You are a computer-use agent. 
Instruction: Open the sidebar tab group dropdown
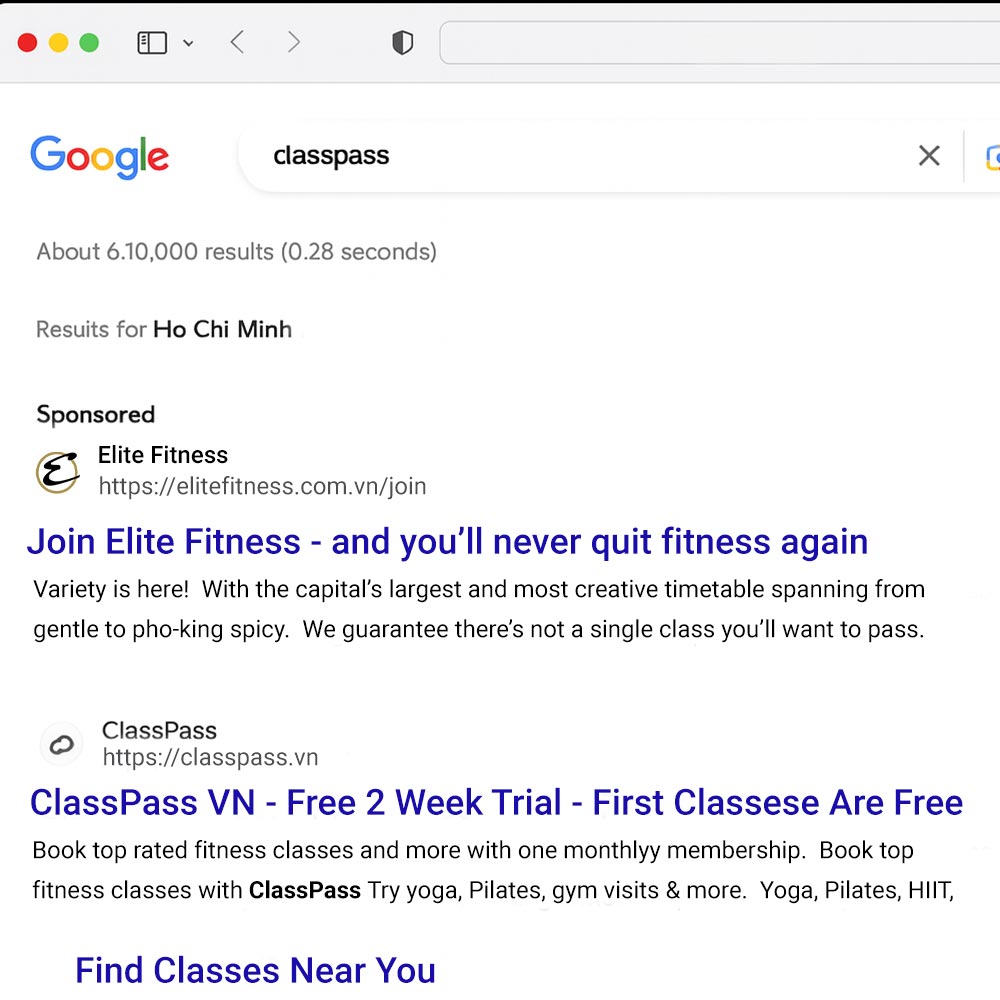click(x=189, y=43)
